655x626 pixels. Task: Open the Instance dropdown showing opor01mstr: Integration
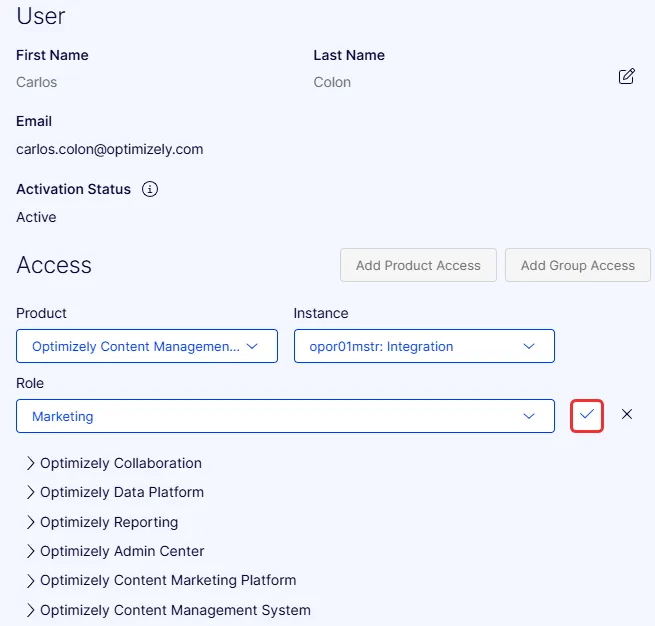pyautogui.click(x=424, y=346)
